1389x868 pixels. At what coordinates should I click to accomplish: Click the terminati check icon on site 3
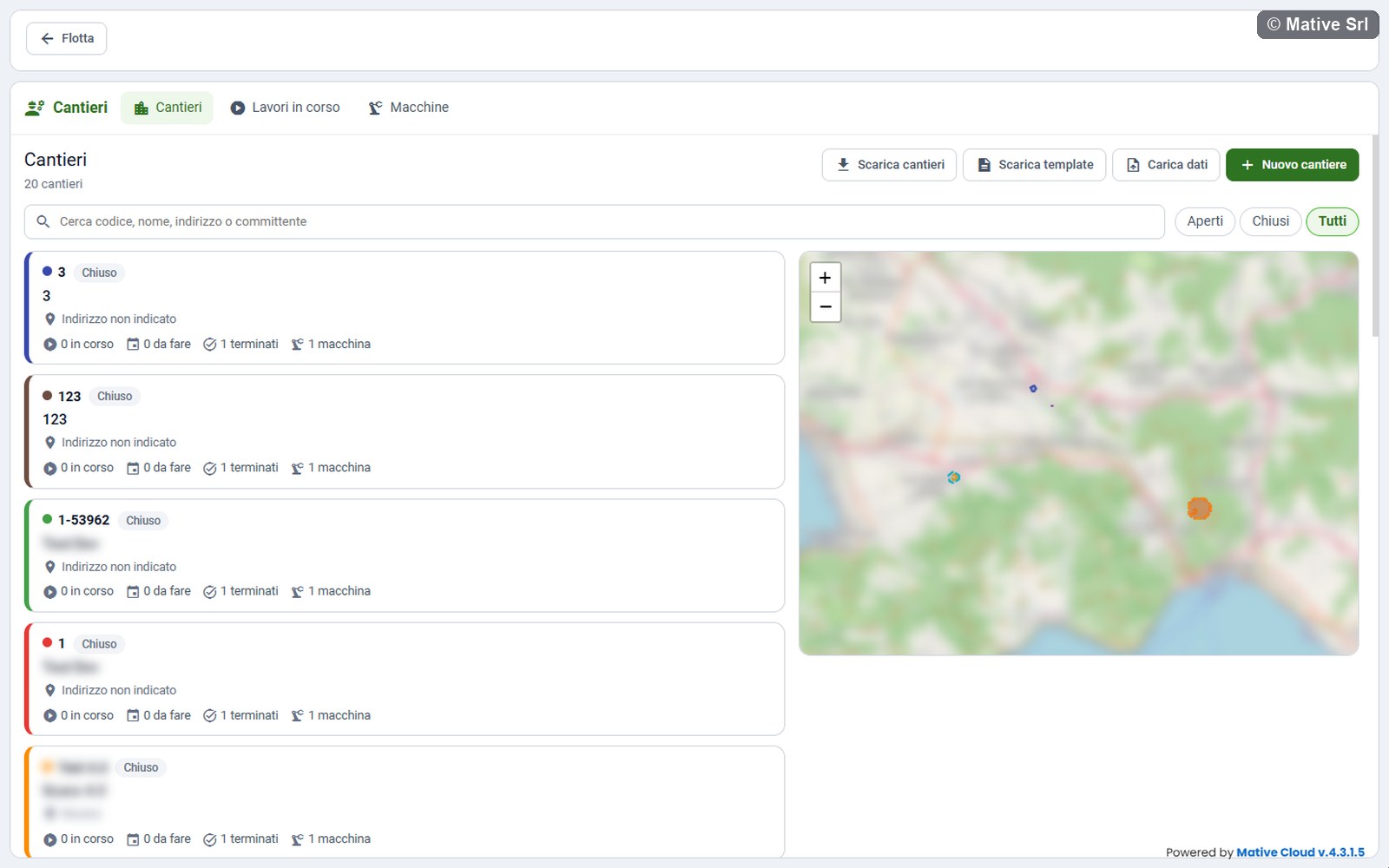(x=210, y=345)
